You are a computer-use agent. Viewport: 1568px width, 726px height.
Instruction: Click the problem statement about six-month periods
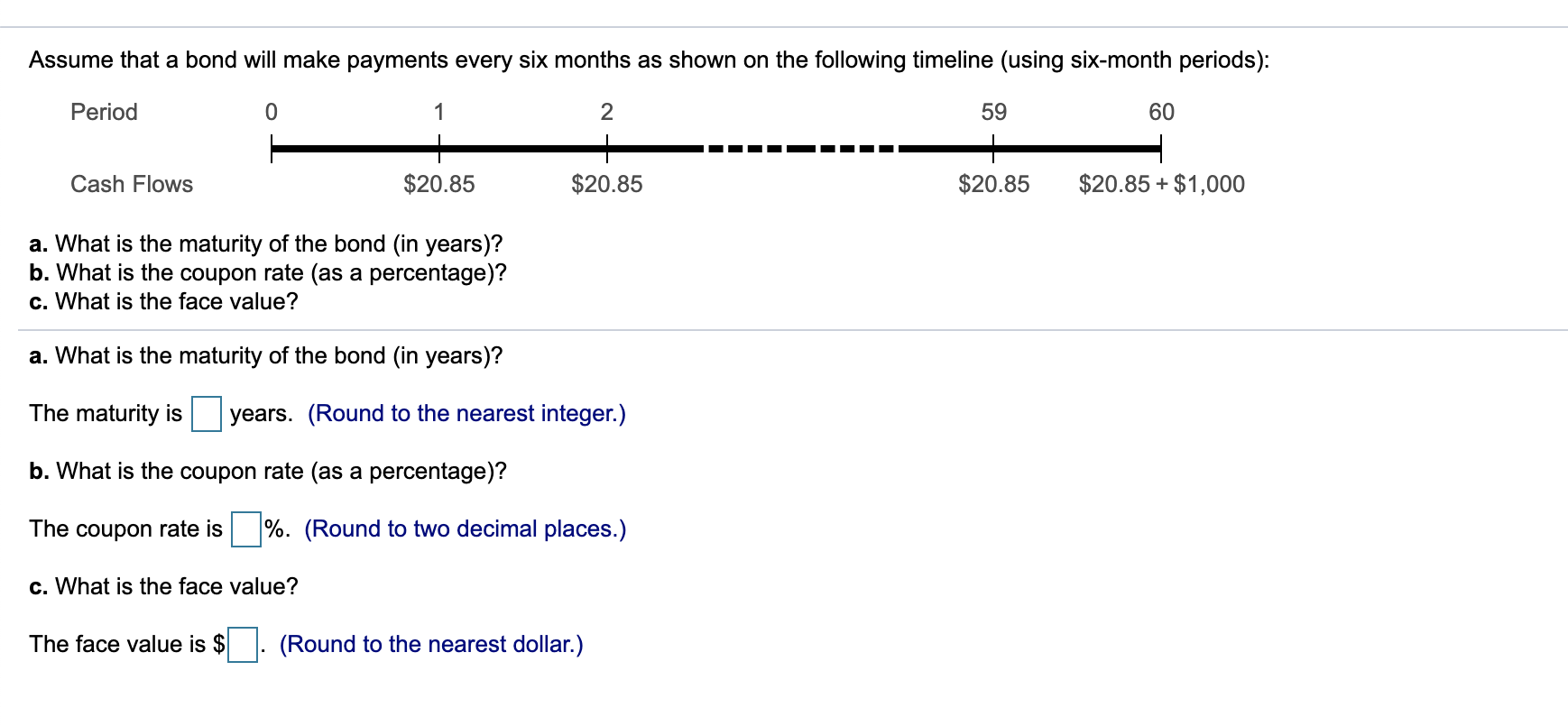pos(650,60)
